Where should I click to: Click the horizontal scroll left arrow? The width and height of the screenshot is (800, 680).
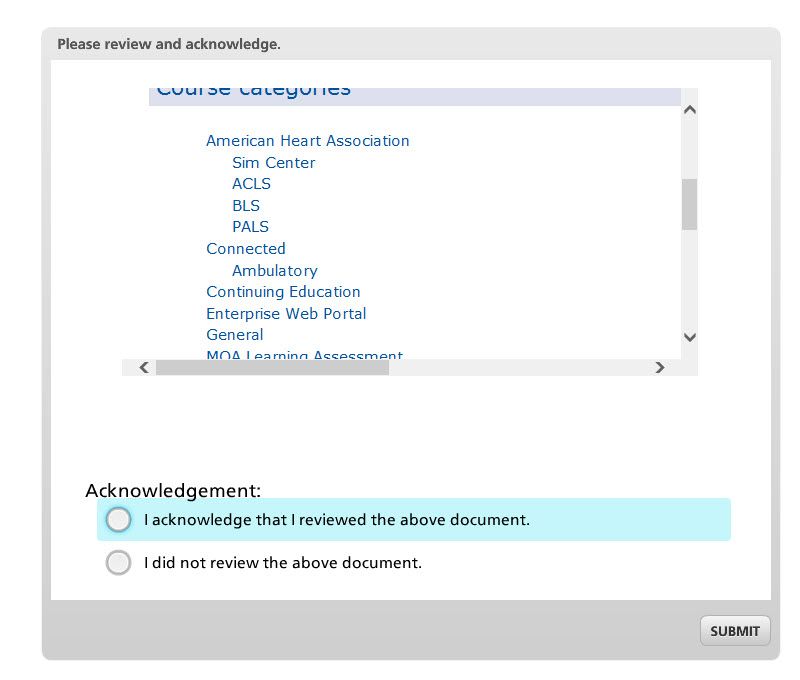coord(144,368)
